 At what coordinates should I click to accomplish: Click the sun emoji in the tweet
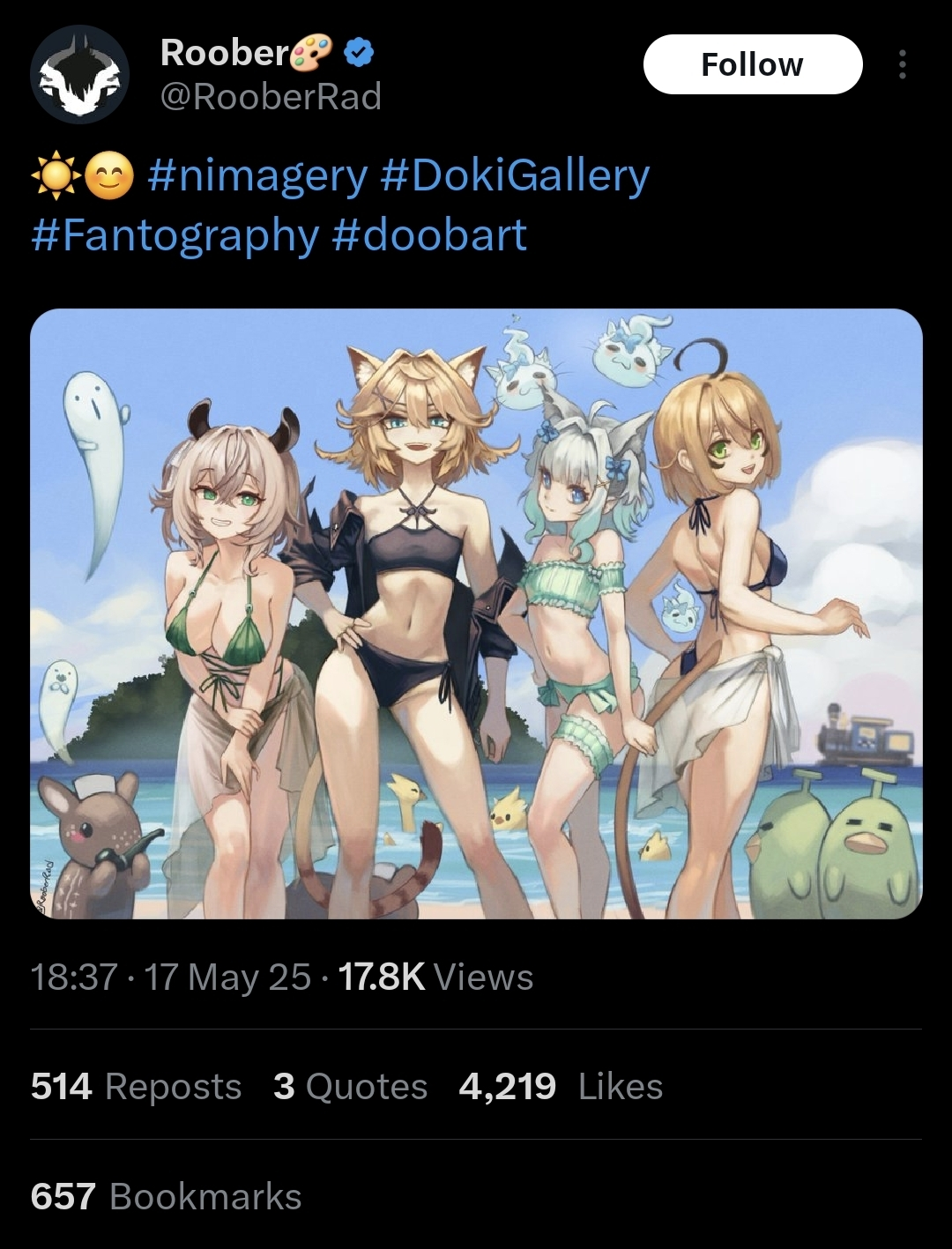(55, 177)
